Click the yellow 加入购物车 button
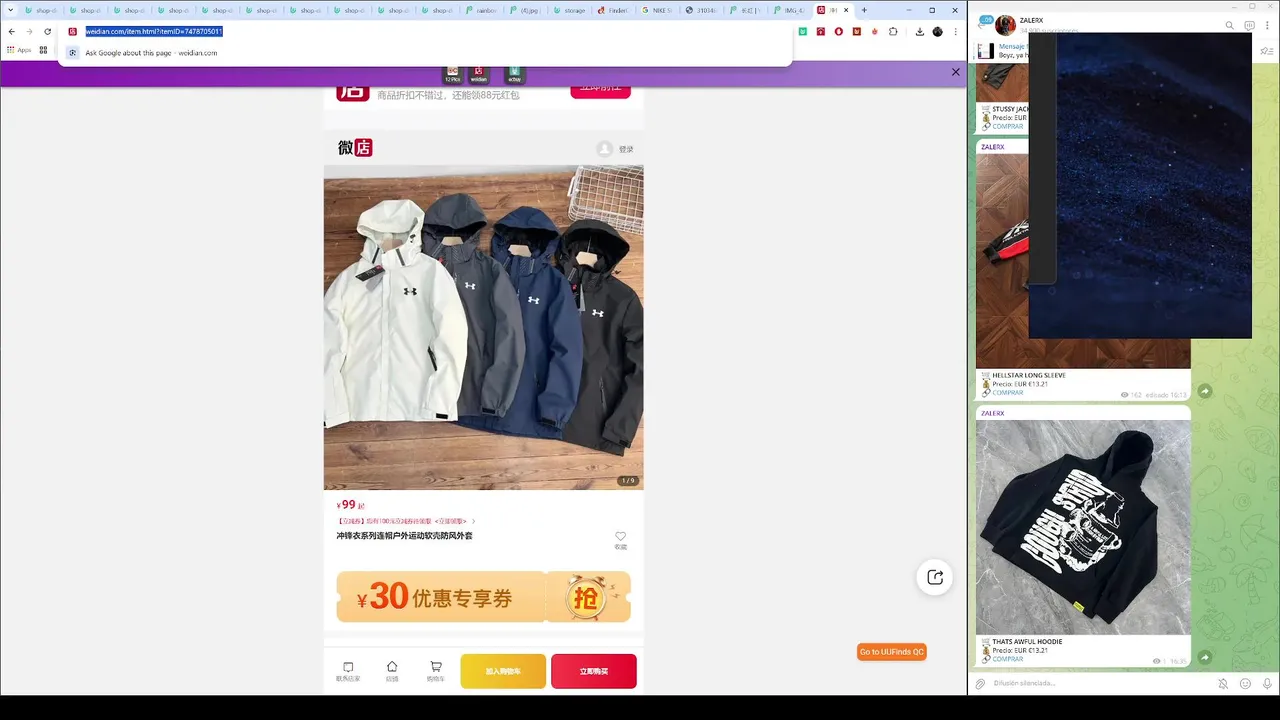 tap(503, 671)
